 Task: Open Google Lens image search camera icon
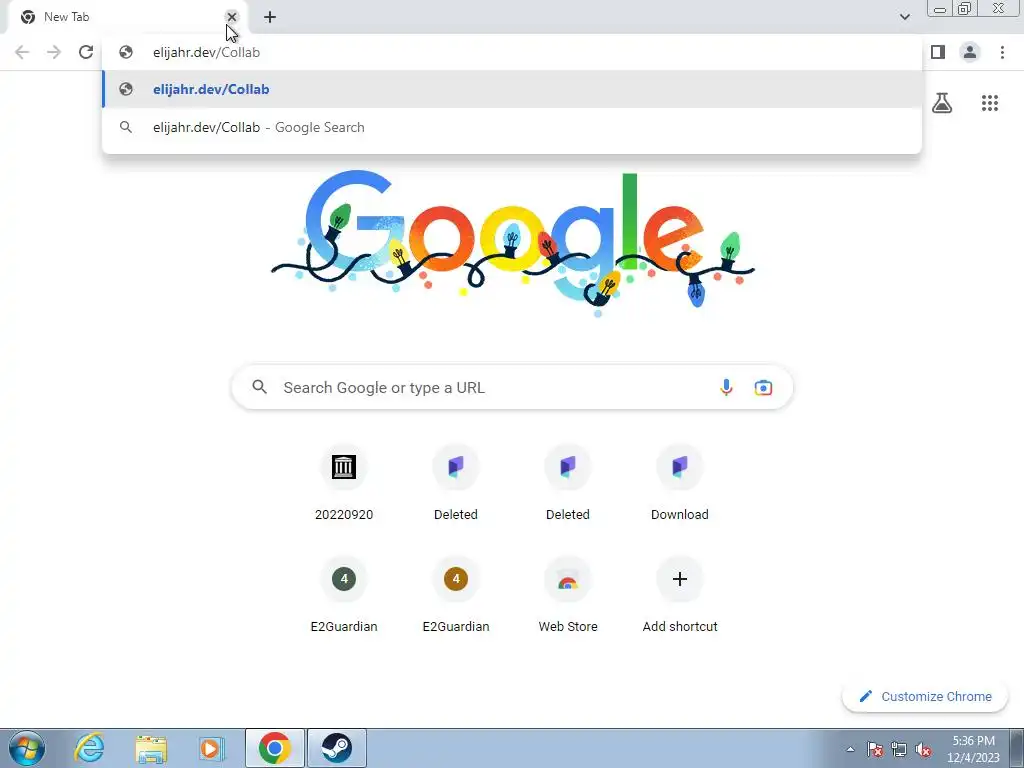pos(763,387)
